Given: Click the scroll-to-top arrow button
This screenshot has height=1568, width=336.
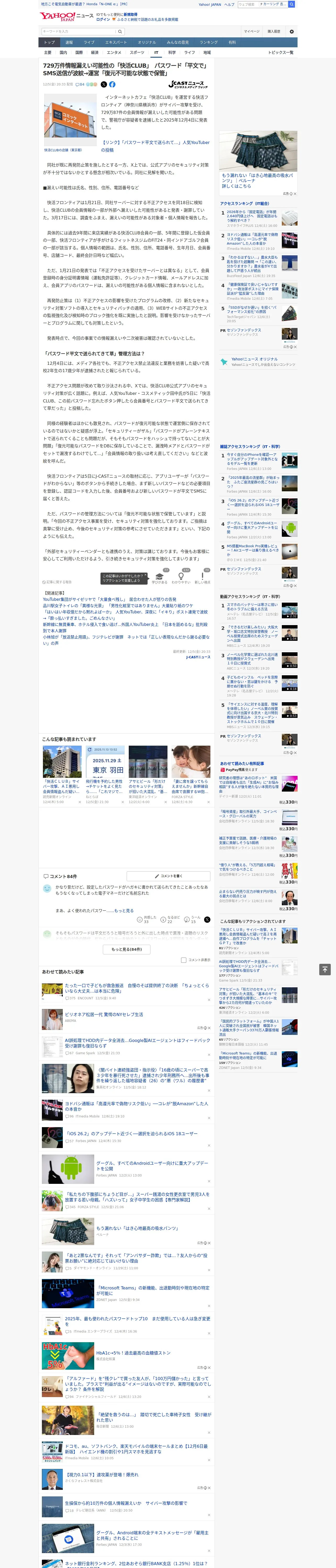Looking at the screenshot, I should [325, 969].
